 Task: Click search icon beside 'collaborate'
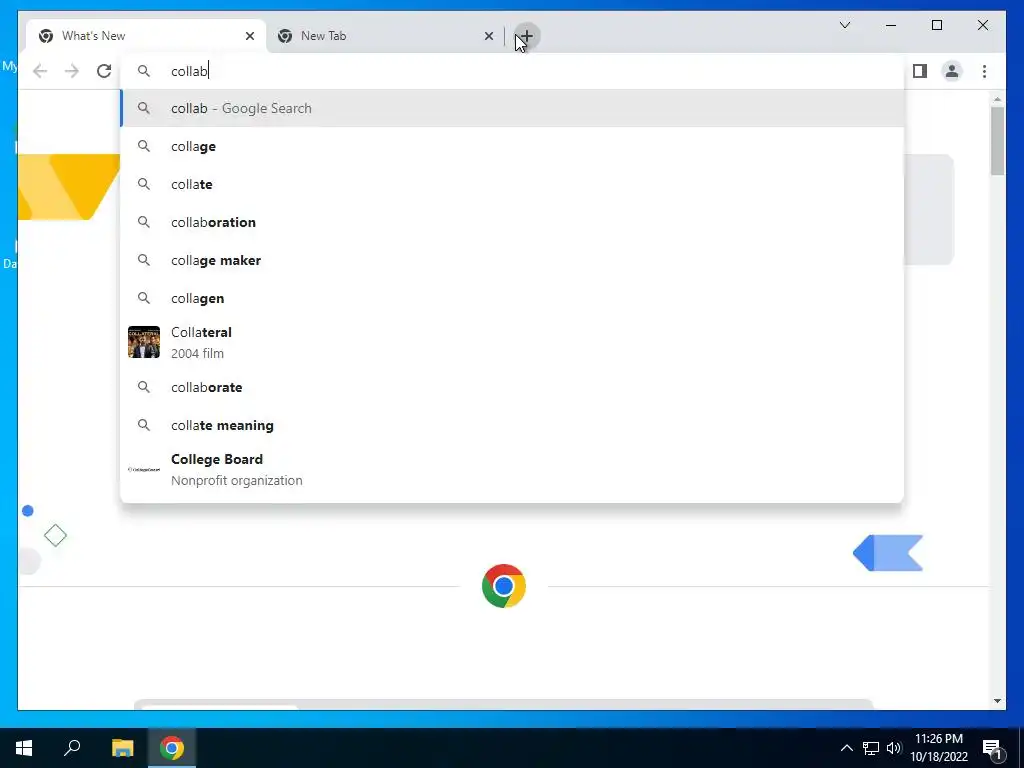144,387
